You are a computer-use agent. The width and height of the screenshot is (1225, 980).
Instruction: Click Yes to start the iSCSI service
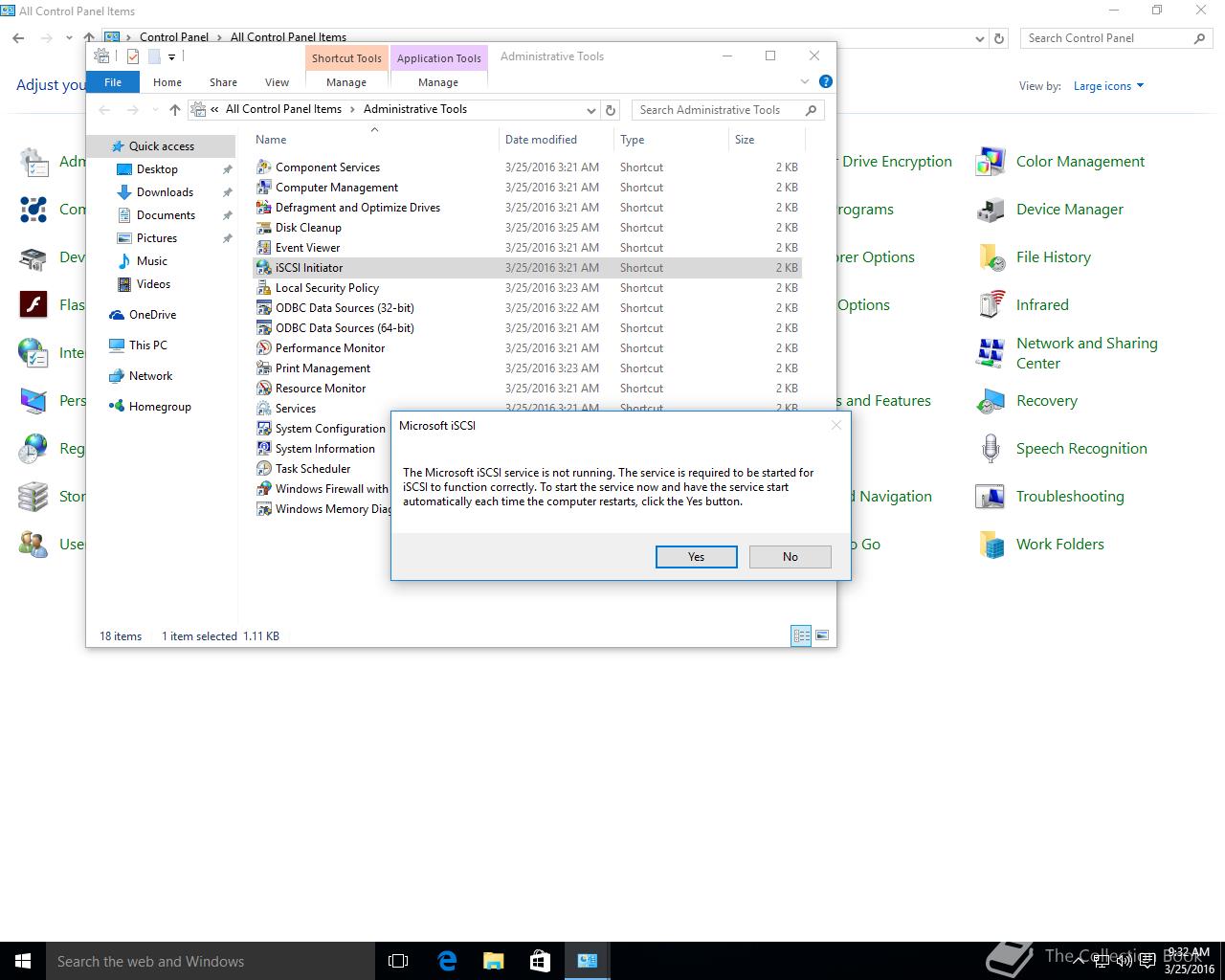tap(696, 557)
